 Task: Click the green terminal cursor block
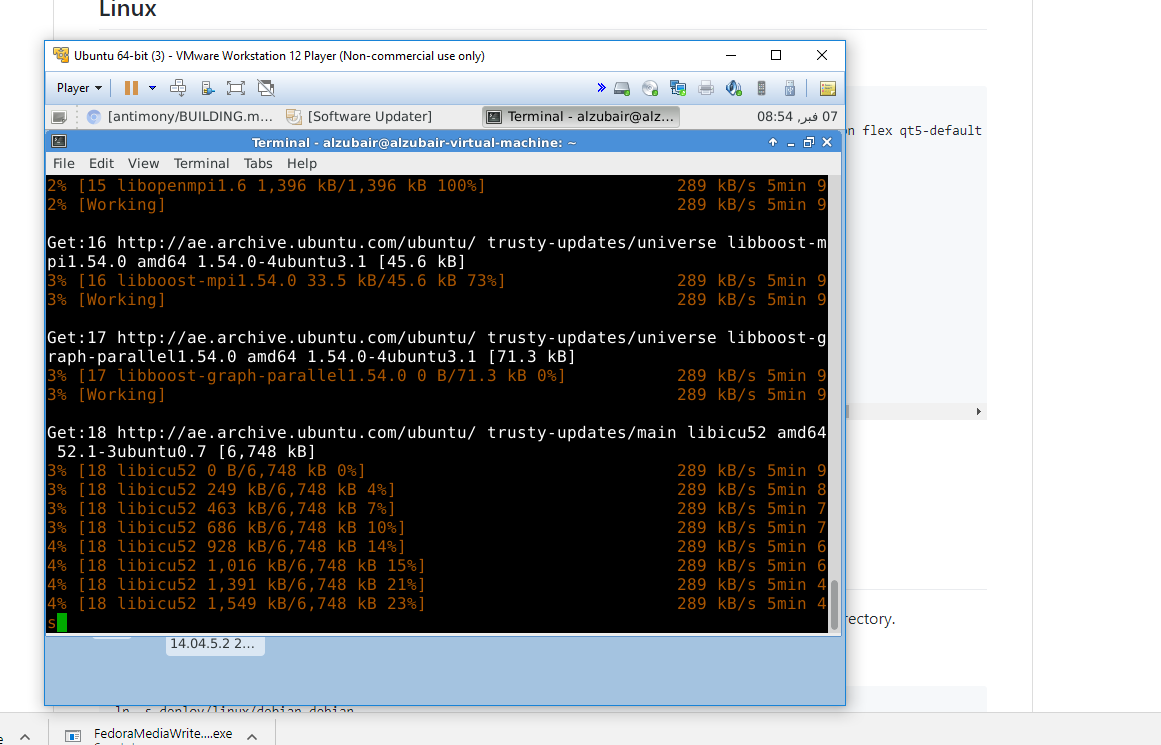62,623
